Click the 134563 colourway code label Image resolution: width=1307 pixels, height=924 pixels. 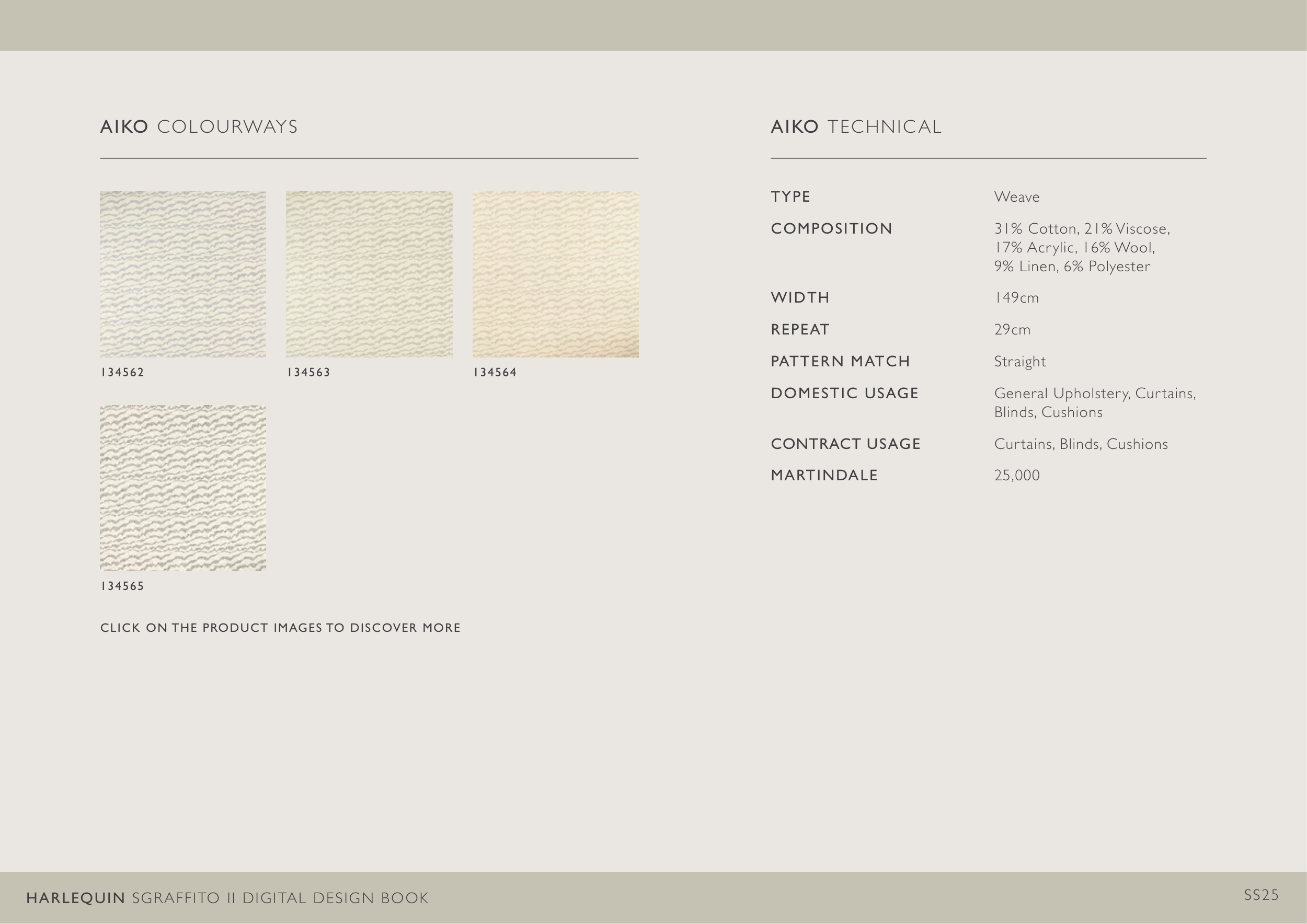308,373
